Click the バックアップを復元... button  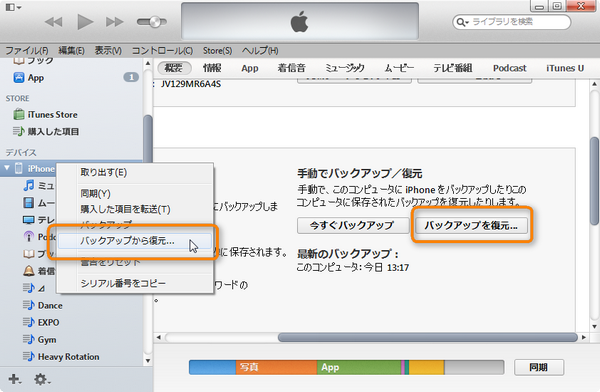pos(471,225)
